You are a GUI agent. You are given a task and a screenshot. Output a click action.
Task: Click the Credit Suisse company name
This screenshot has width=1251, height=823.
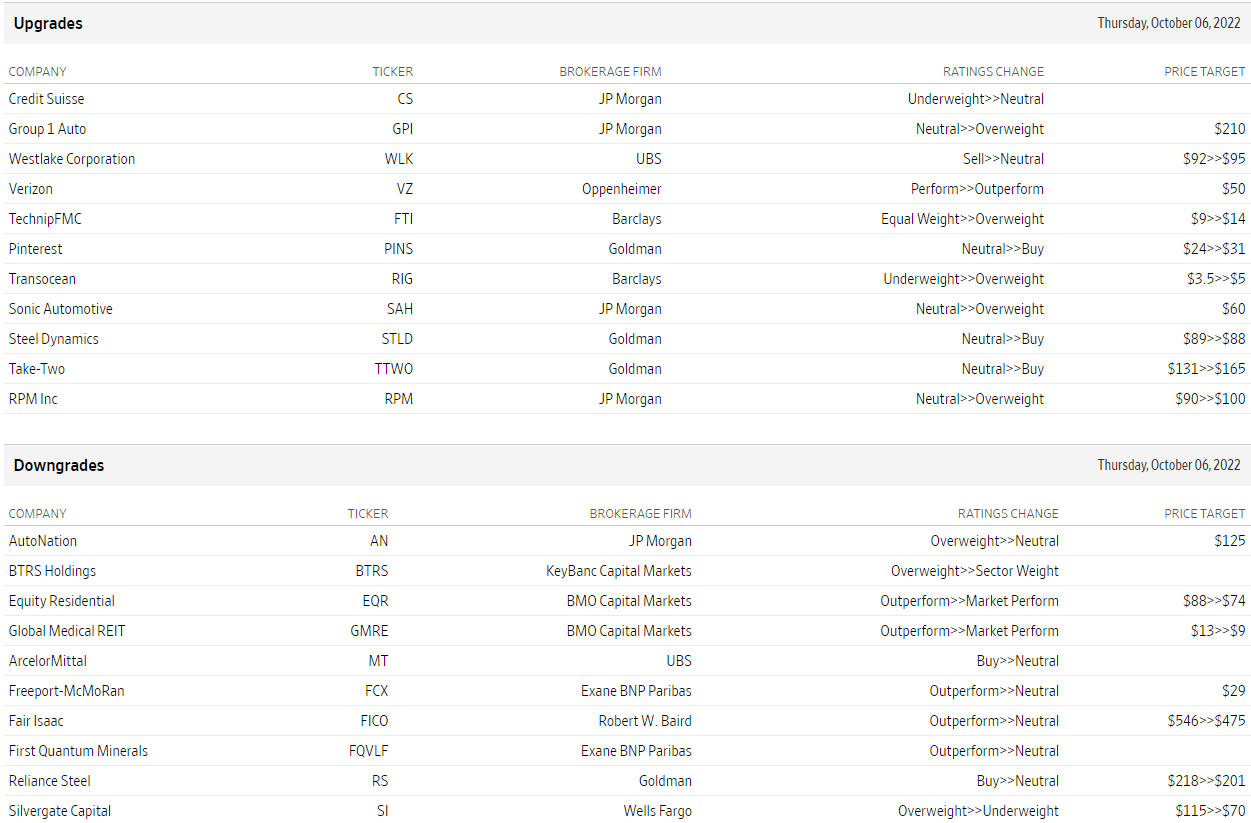pos(46,99)
